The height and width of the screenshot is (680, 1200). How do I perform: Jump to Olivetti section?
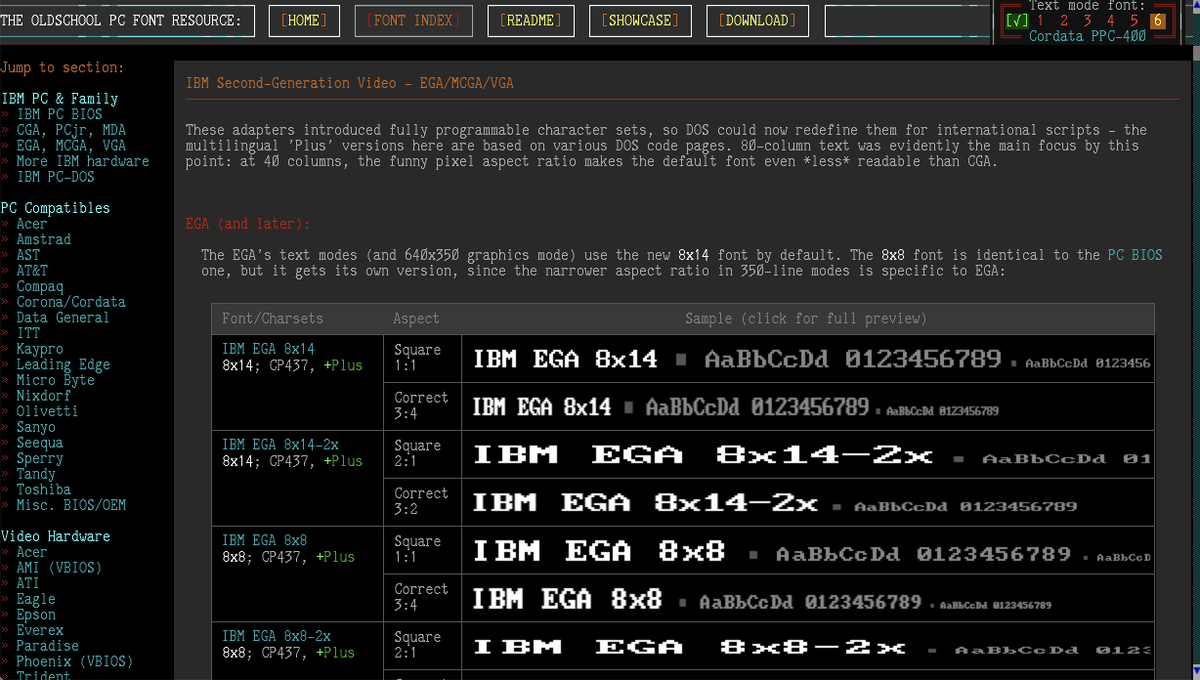click(47, 411)
